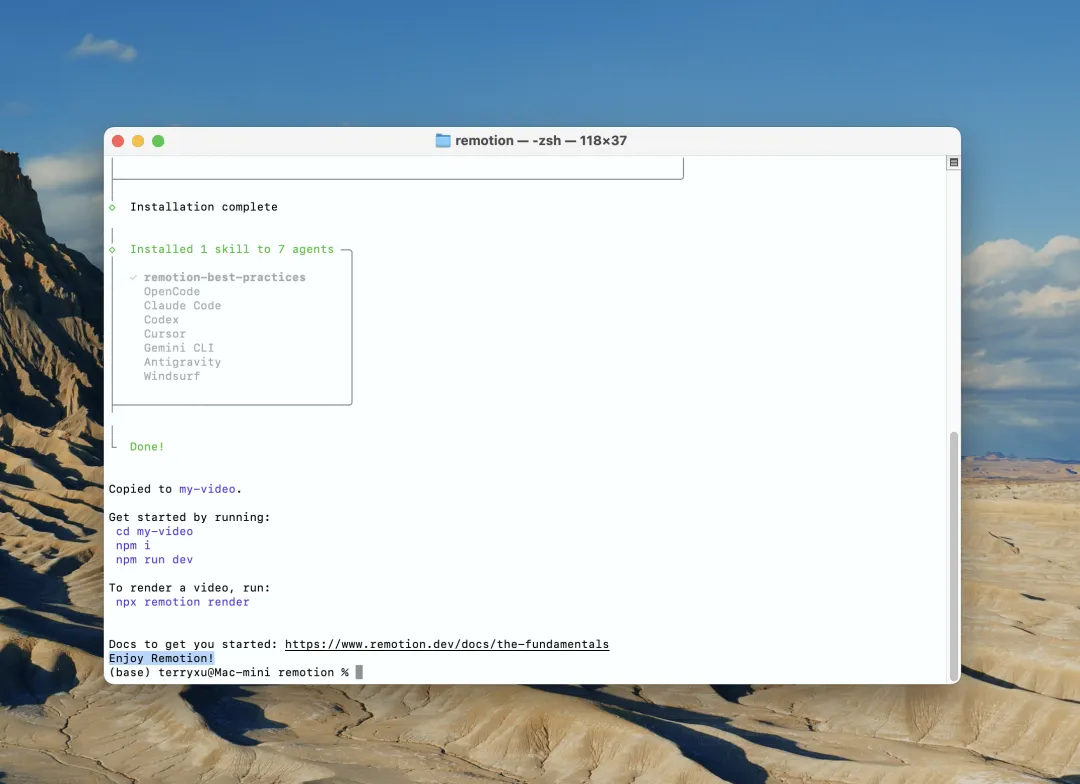Click the 'Get started by running:' line
Screen dimensions: 1080x784
click(189, 517)
